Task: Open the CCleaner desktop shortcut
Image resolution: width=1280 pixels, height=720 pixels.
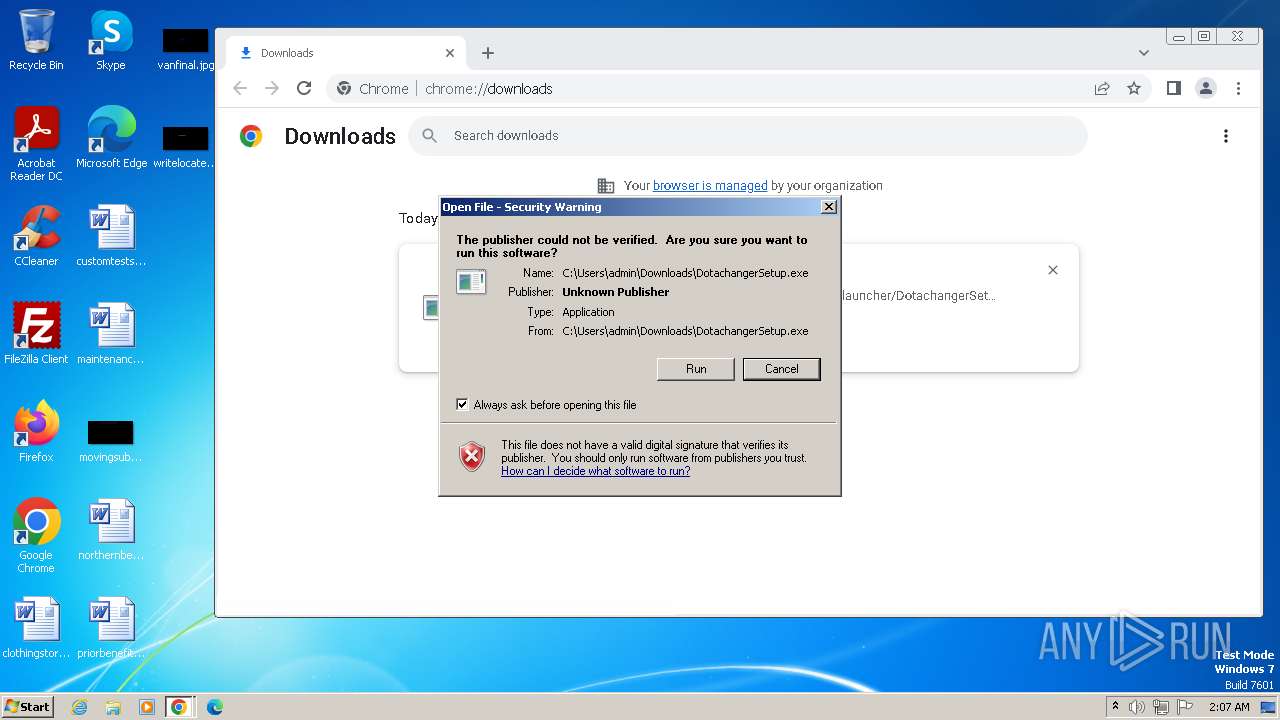Action: tap(36, 236)
